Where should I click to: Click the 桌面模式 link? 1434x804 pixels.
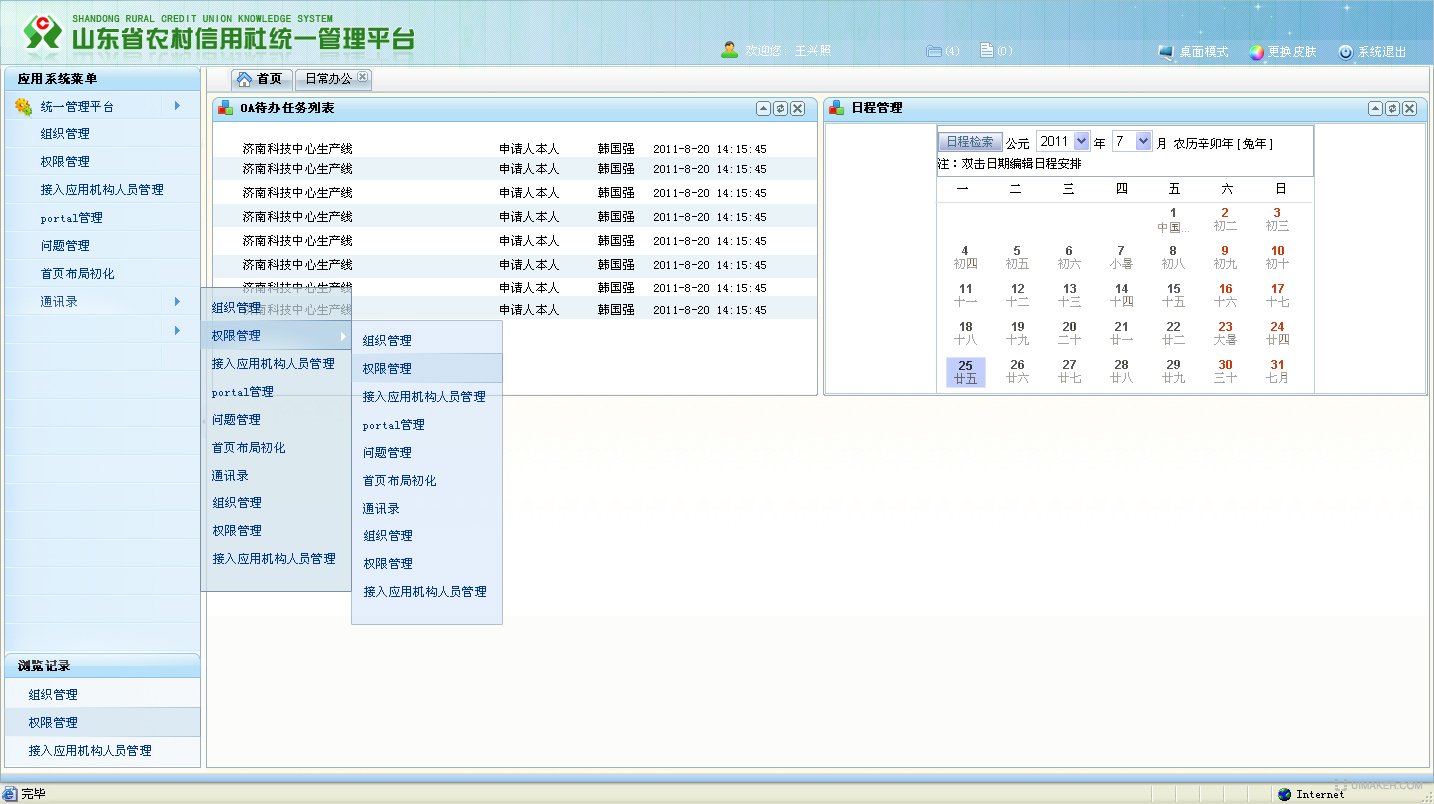click(x=1203, y=52)
